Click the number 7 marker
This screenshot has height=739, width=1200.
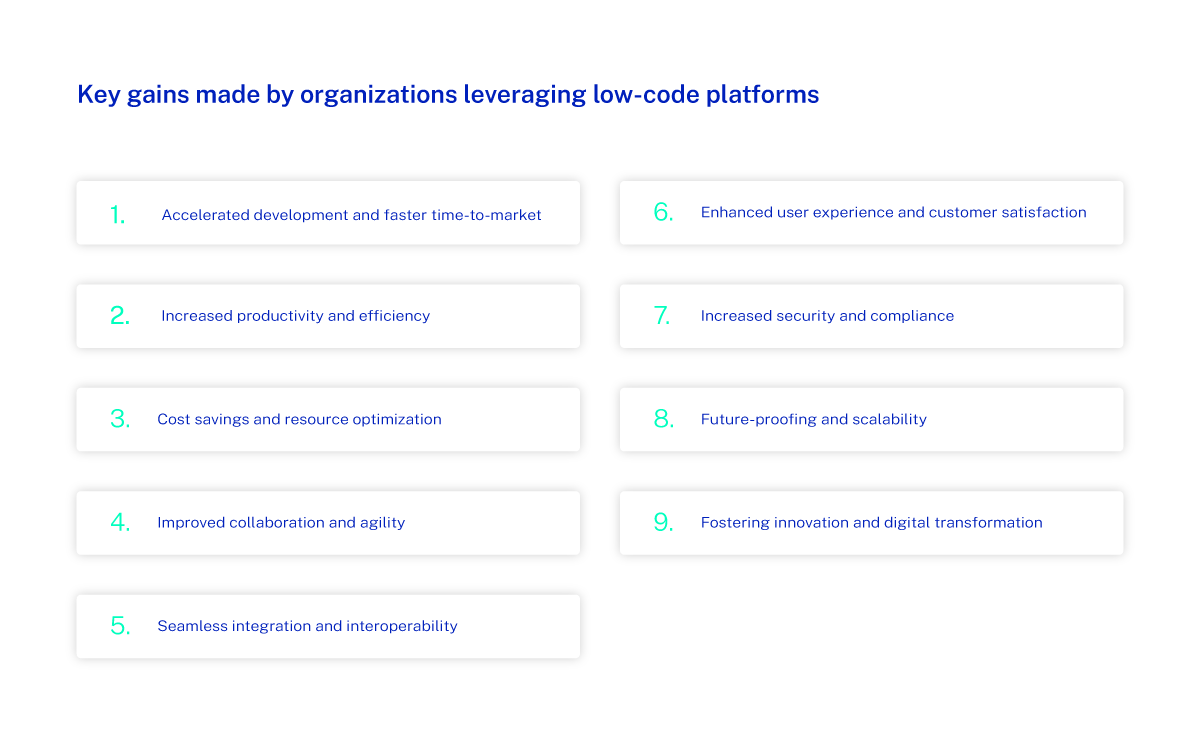661,315
